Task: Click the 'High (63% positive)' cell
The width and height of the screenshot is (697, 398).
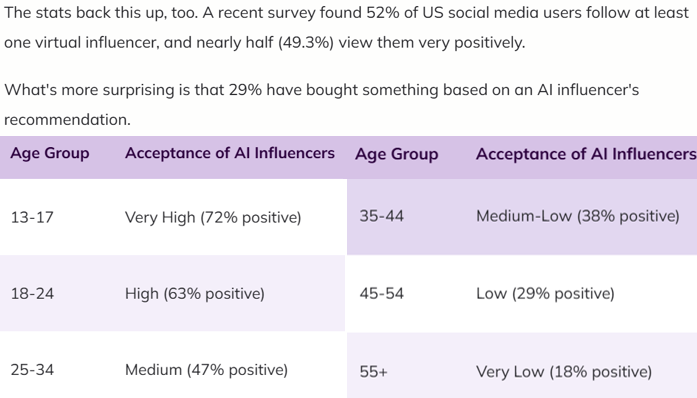Action: click(195, 293)
